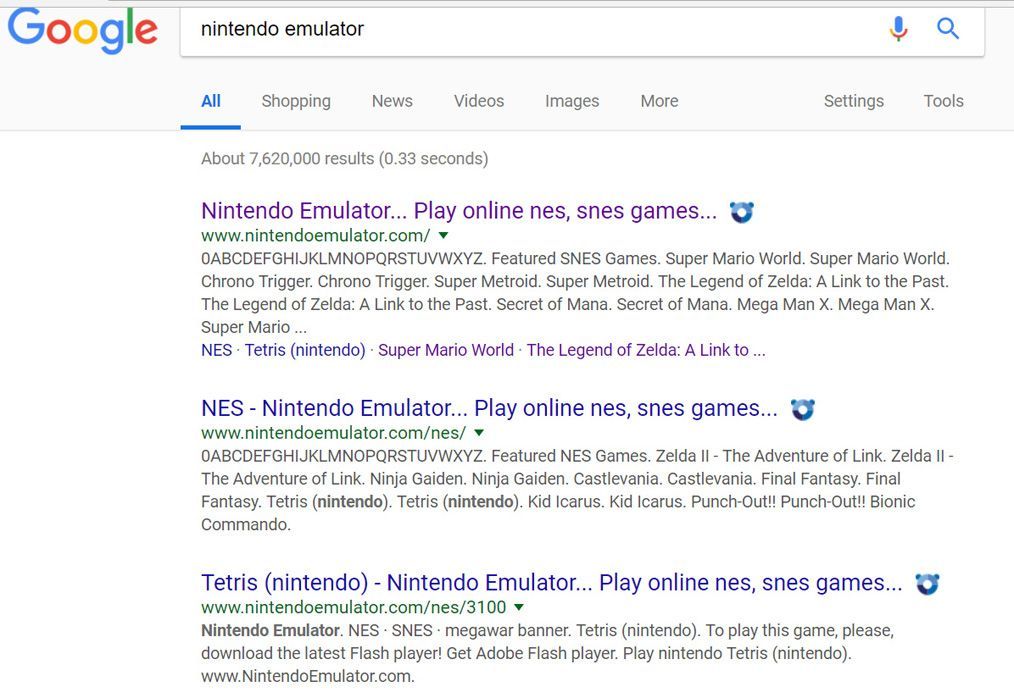Open 'Nintendo Emulator... Play online nes, snes games...' first result
Image resolution: width=1014 pixels, height=698 pixels.
click(x=459, y=211)
